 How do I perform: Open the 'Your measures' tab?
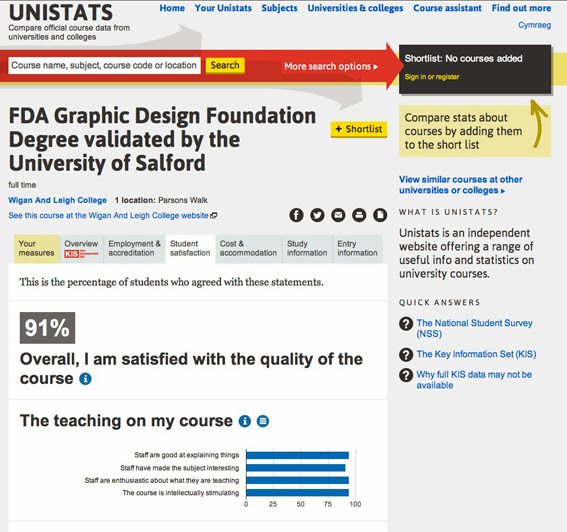37,248
